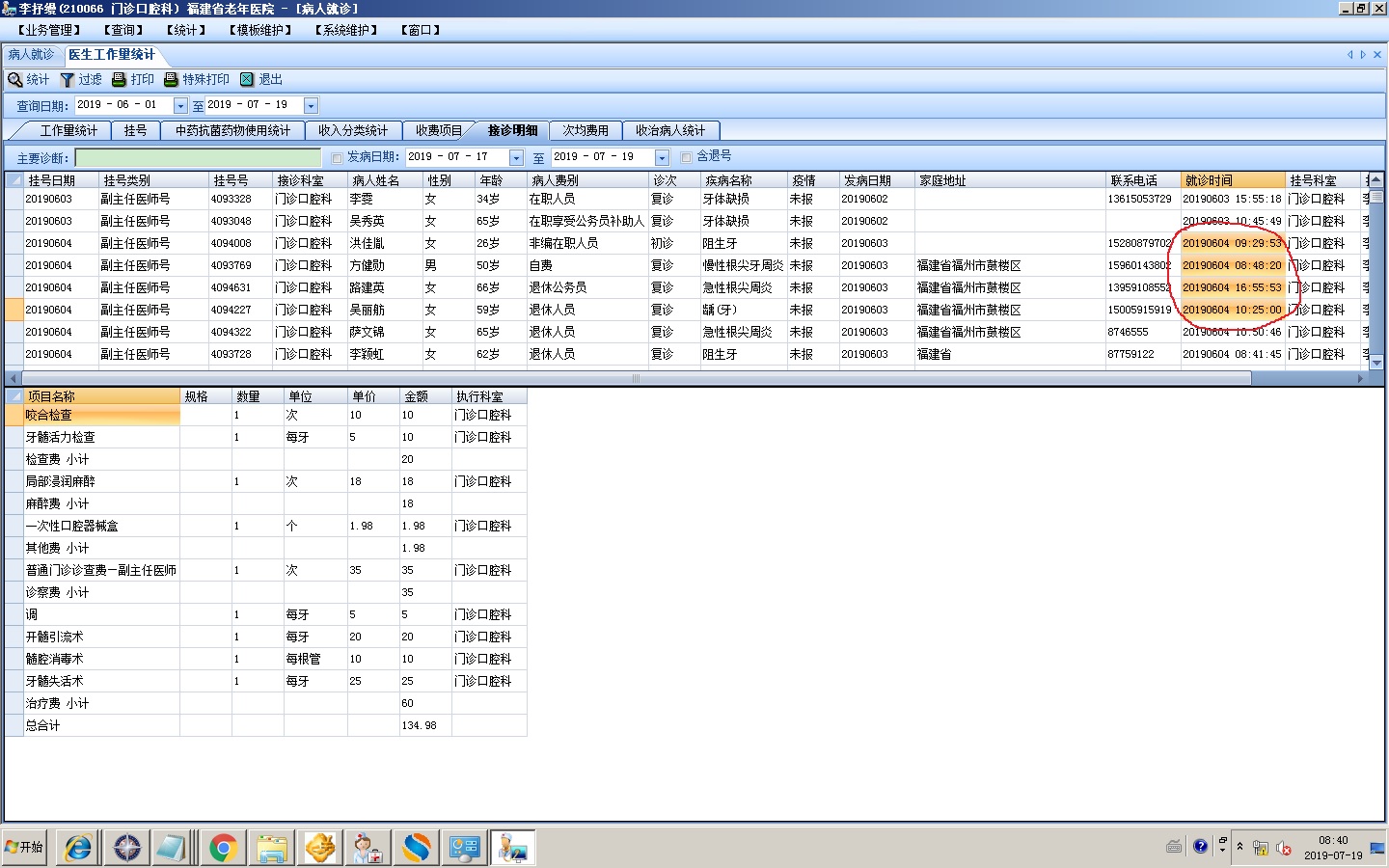Open the yellow icon app in taskbar
Screen dimensions: 1389x868
click(x=319, y=848)
